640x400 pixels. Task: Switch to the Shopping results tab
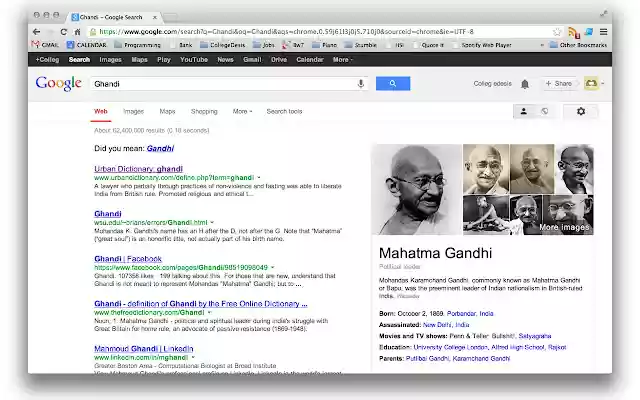tap(204, 111)
